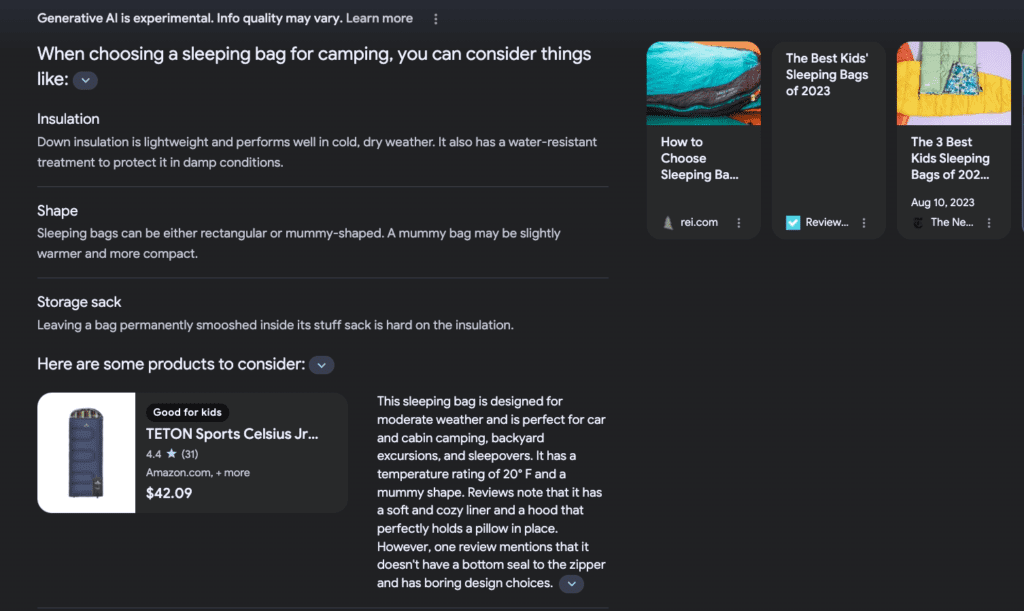Click the Reviewed checkmark favicon
Viewport: 1024px width, 611px height.
(793, 222)
